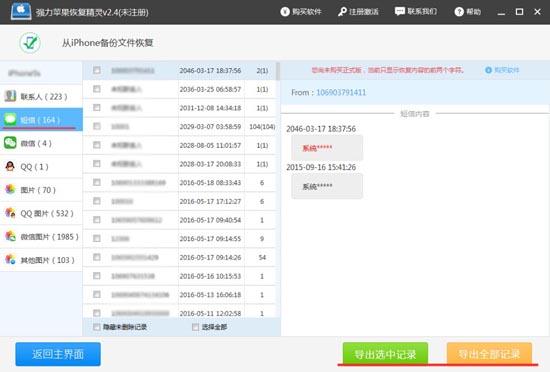The image size is (550, 372).
Task: Check the row dated 2016-05-17 09:14:26
Action: [x=97, y=257]
